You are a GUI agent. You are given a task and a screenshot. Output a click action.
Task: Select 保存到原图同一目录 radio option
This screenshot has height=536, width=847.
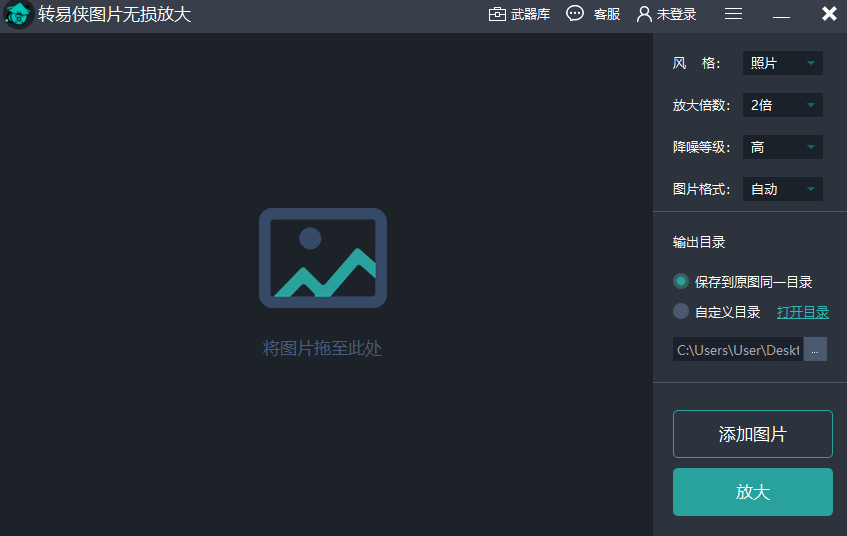681,282
